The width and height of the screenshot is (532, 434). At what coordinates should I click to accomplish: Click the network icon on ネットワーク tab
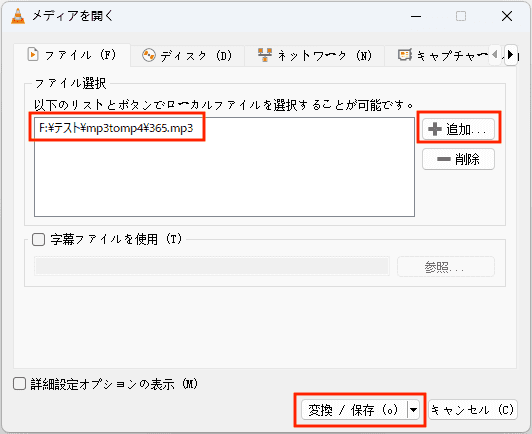(x=265, y=55)
